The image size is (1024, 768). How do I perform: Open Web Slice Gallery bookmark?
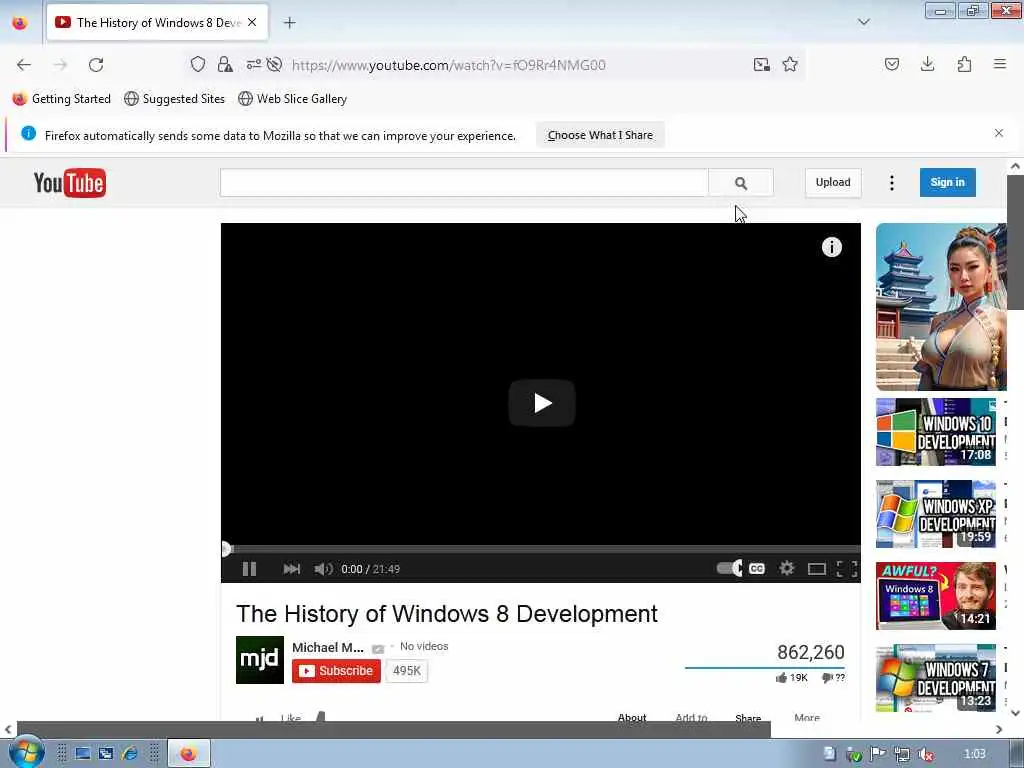(x=293, y=99)
